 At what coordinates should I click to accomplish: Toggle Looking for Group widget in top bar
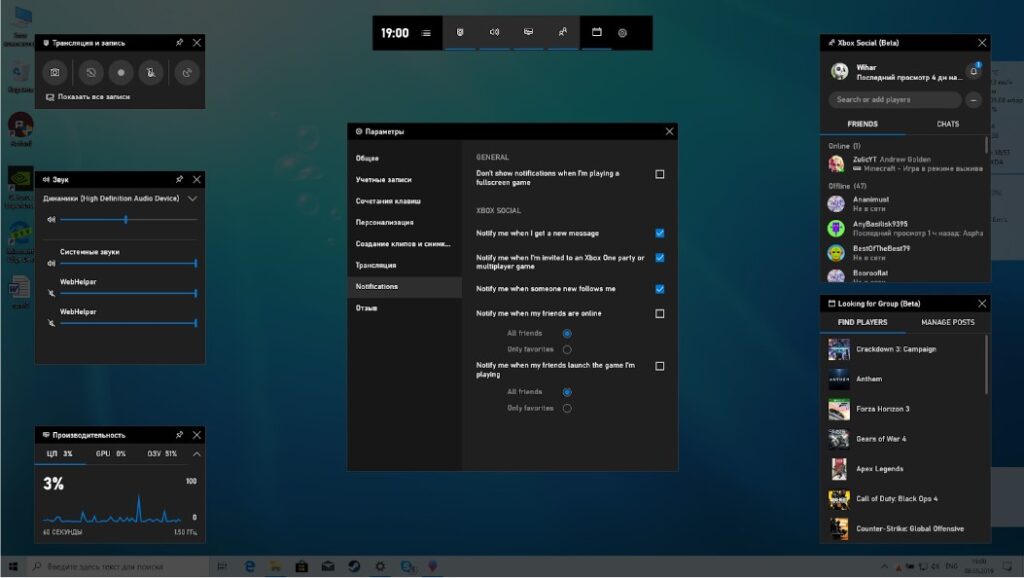[x=596, y=33]
